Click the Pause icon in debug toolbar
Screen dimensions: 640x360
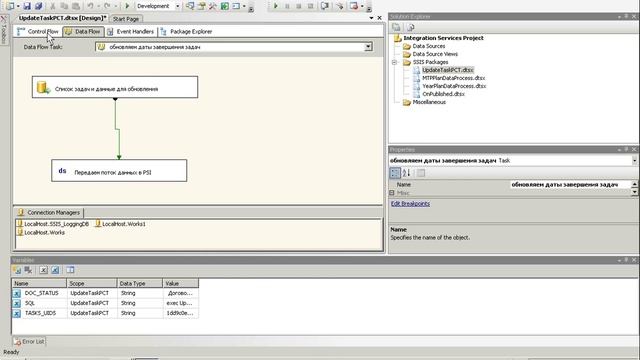tap(287, 6)
